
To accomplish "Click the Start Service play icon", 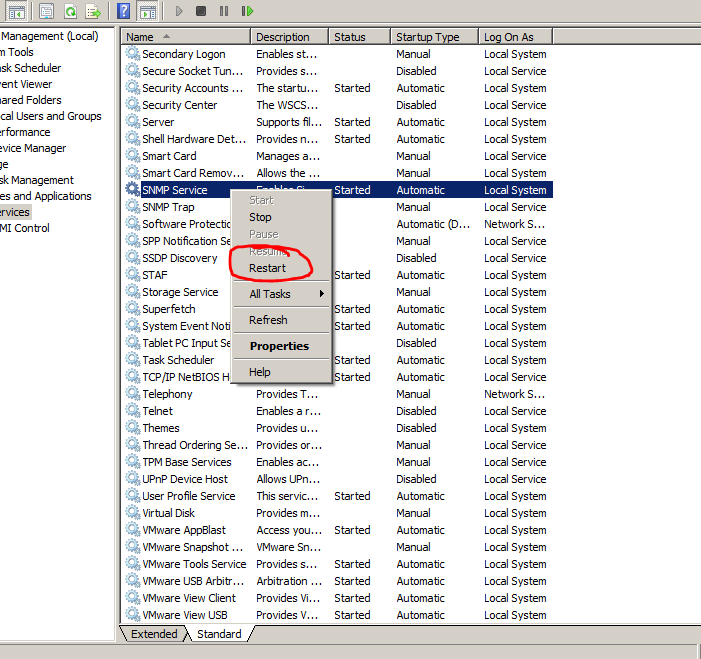I will tap(179, 11).
